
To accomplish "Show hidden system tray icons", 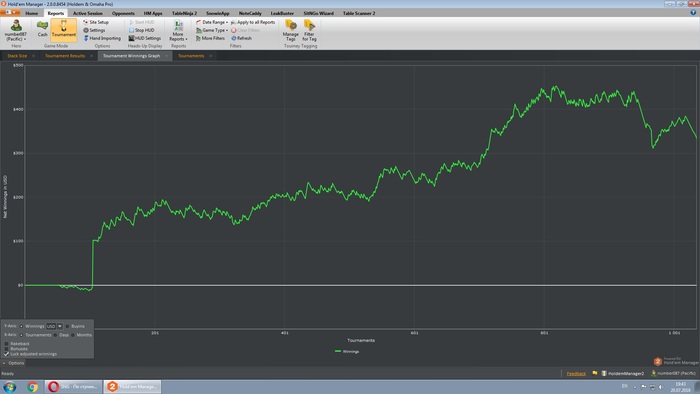I will (635, 387).
